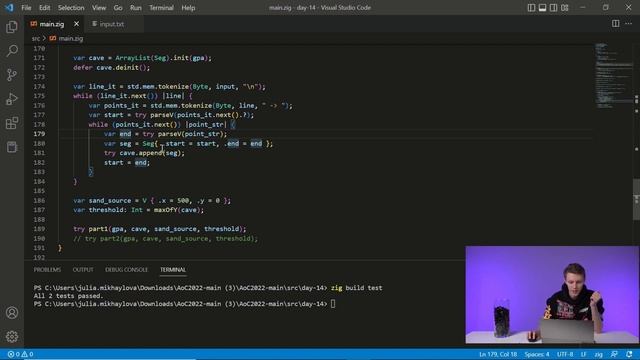640x360 pixels.
Task: Switch to the DEBUG CONSOLE panel tab
Action: pos(127,270)
